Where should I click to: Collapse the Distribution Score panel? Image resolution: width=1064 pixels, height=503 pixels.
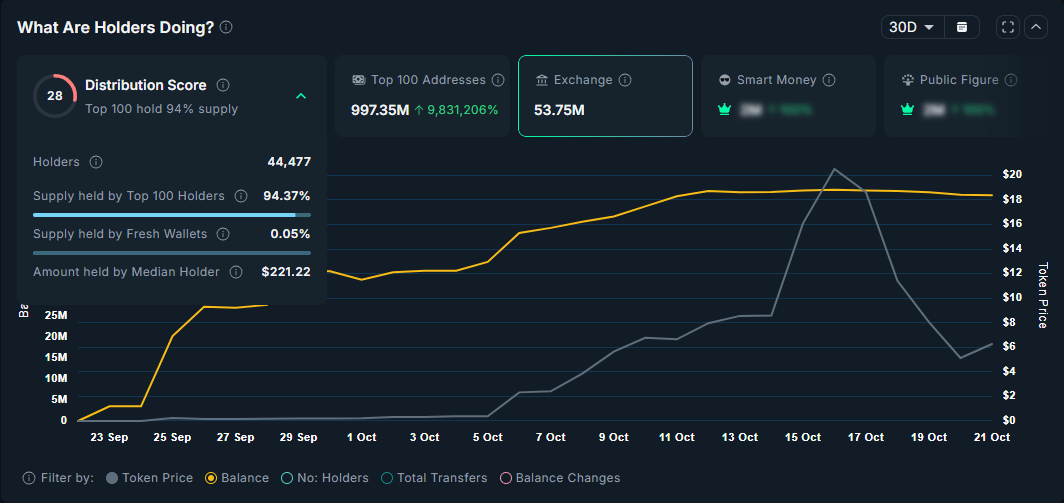pyautogui.click(x=301, y=96)
